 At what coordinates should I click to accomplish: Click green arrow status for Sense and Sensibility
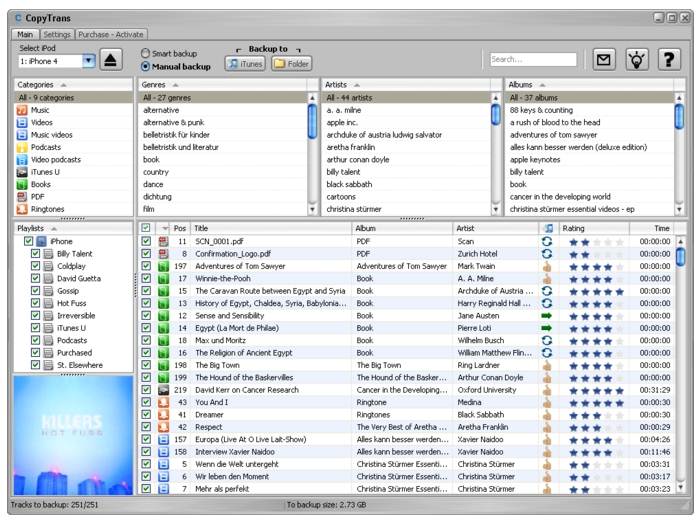pyautogui.click(x=547, y=316)
